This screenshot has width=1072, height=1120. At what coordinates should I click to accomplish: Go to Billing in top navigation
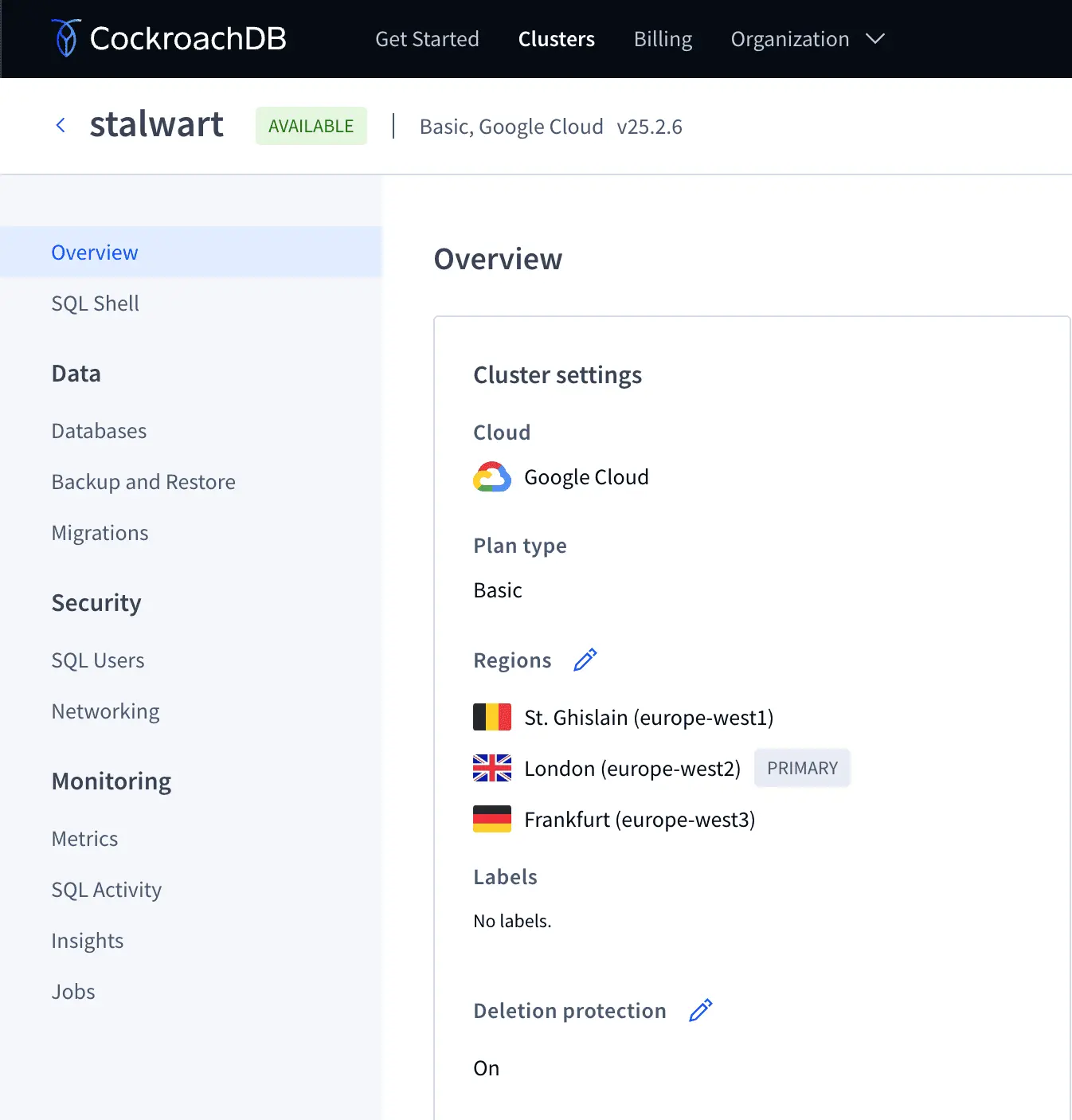coord(663,39)
